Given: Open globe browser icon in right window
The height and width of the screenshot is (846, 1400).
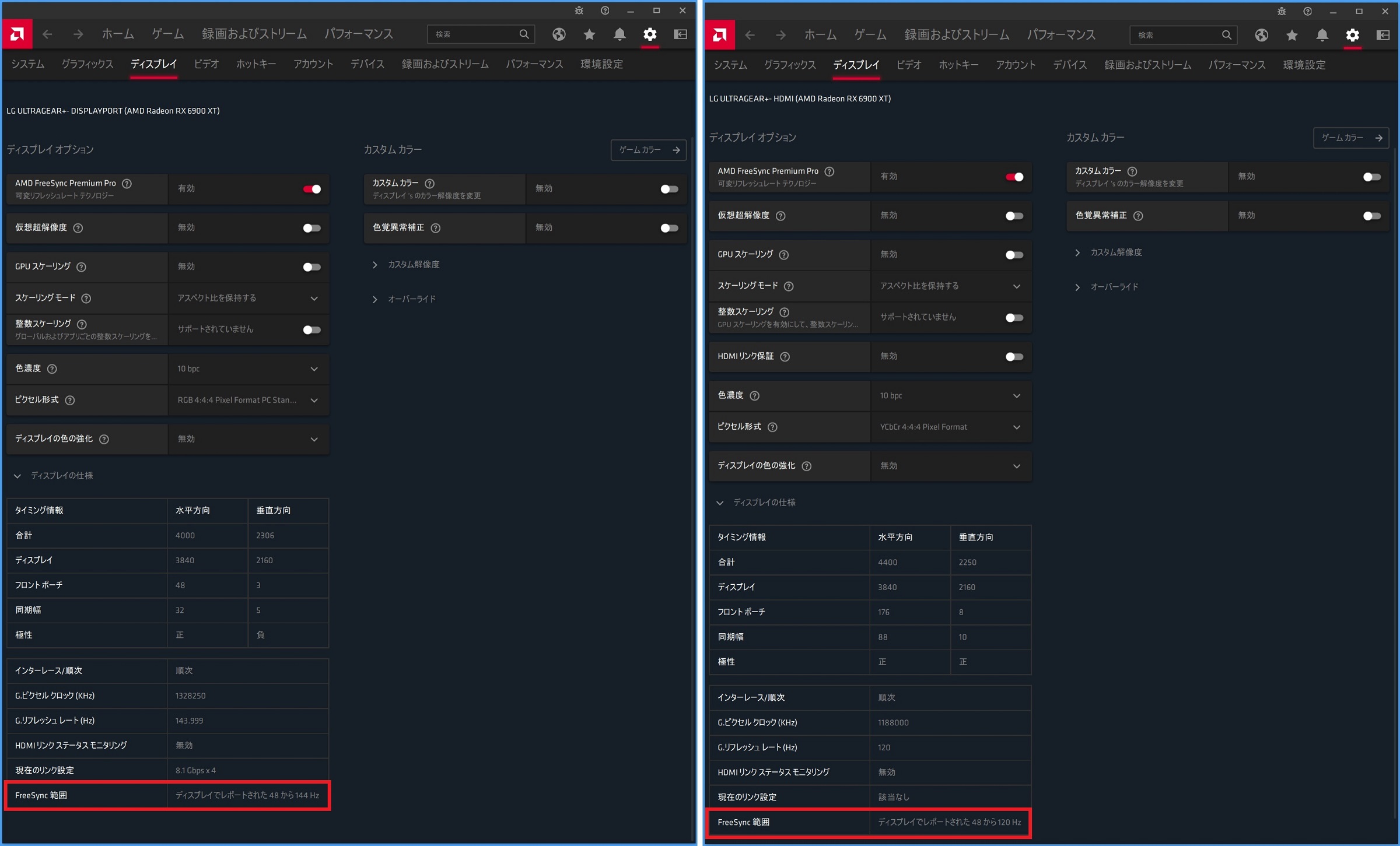Looking at the screenshot, I should point(1261,36).
